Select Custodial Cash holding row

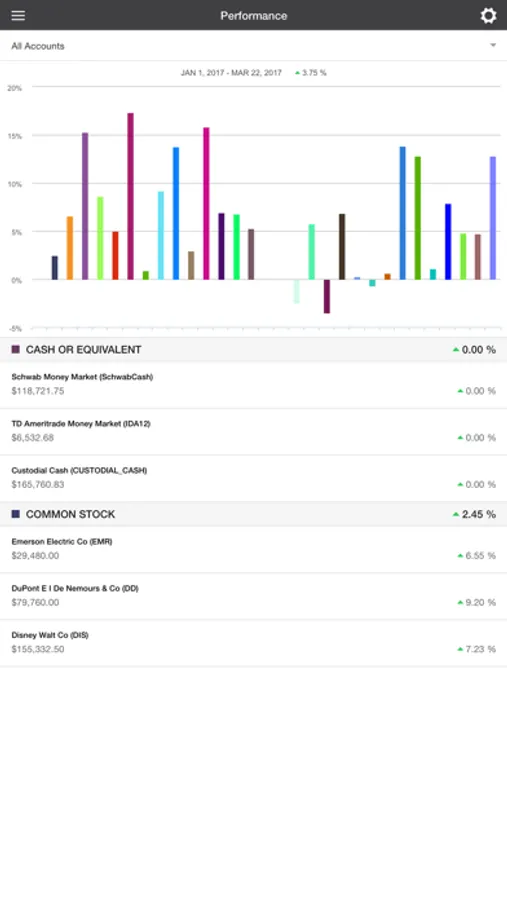[x=253, y=479]
